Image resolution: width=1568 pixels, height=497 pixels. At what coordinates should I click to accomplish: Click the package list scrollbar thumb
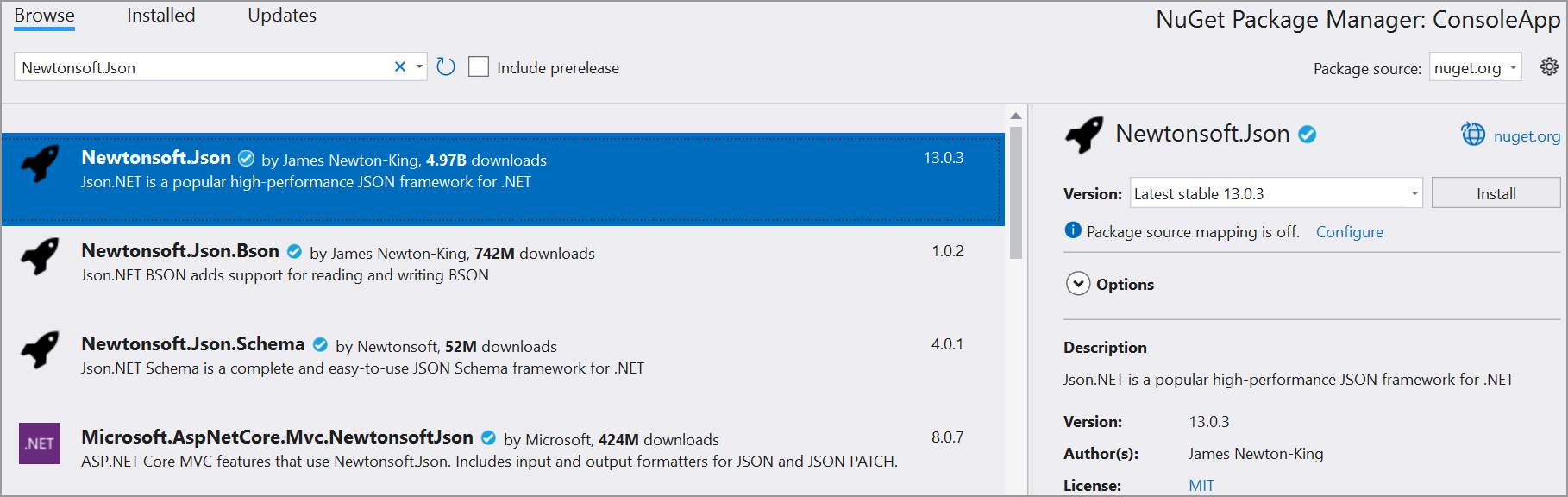coord(1016,192)
